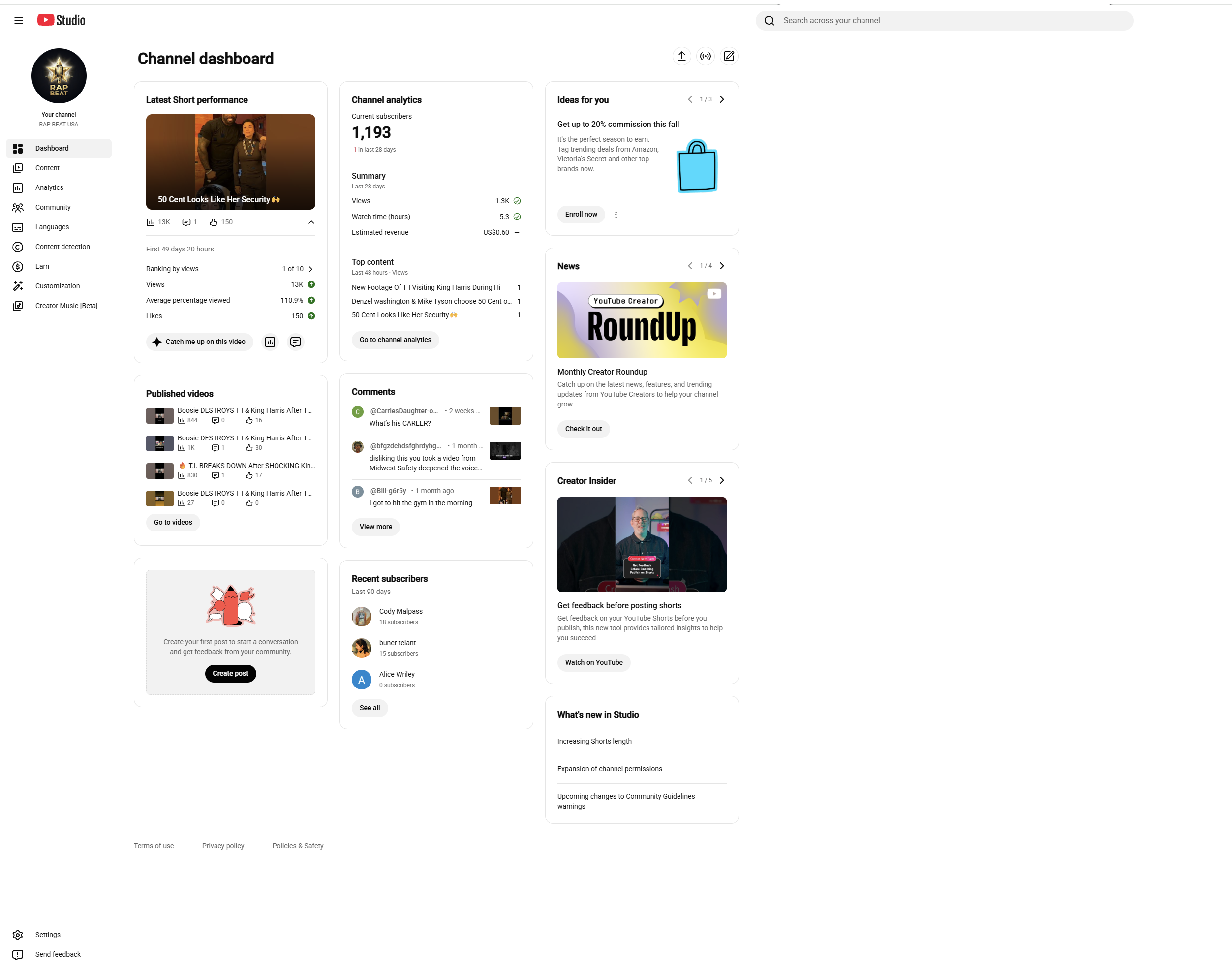Click Go to videos button

pos(173,523)
